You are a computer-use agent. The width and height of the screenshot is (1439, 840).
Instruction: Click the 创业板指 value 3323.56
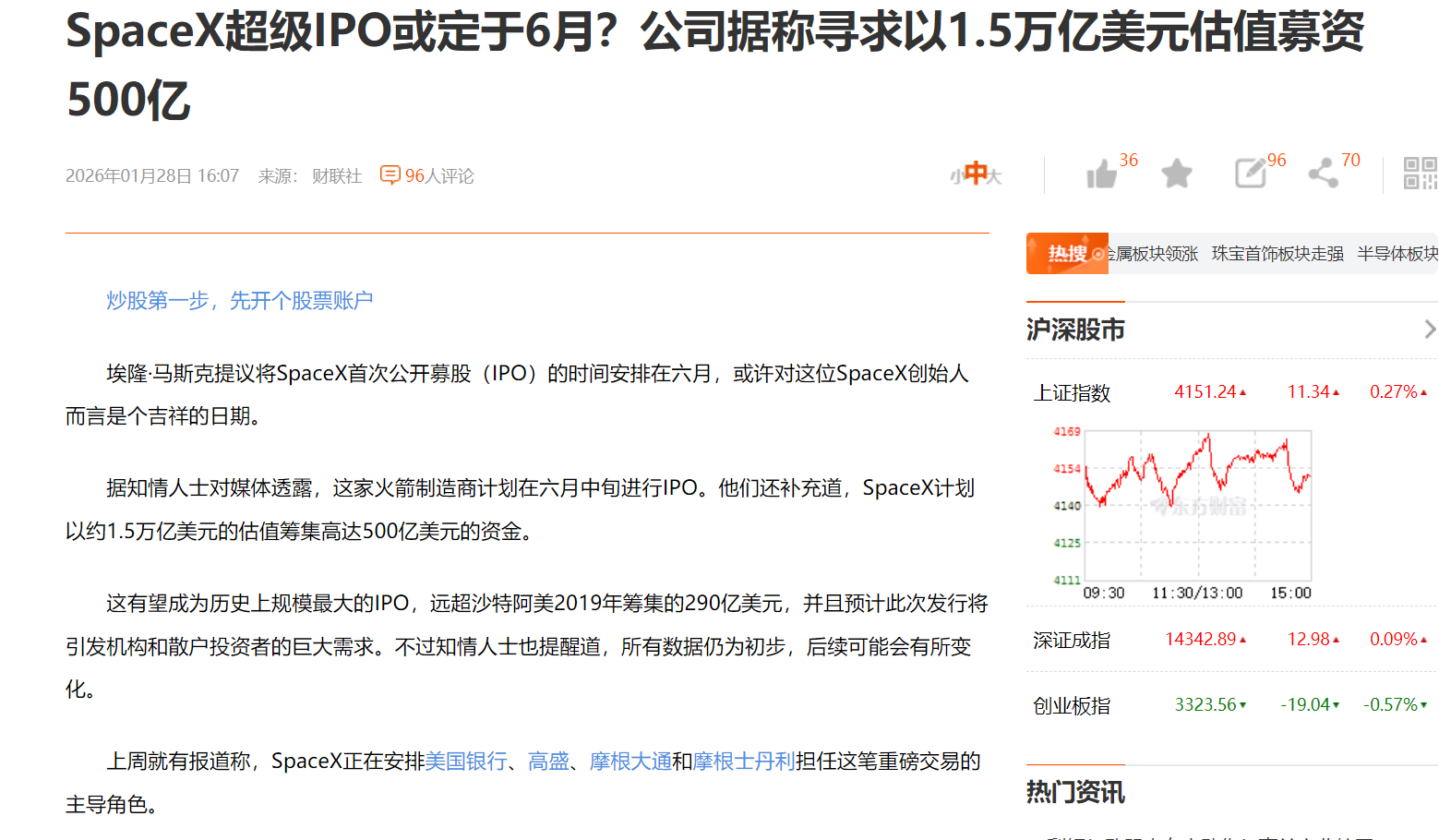(x=1205, y=704)
